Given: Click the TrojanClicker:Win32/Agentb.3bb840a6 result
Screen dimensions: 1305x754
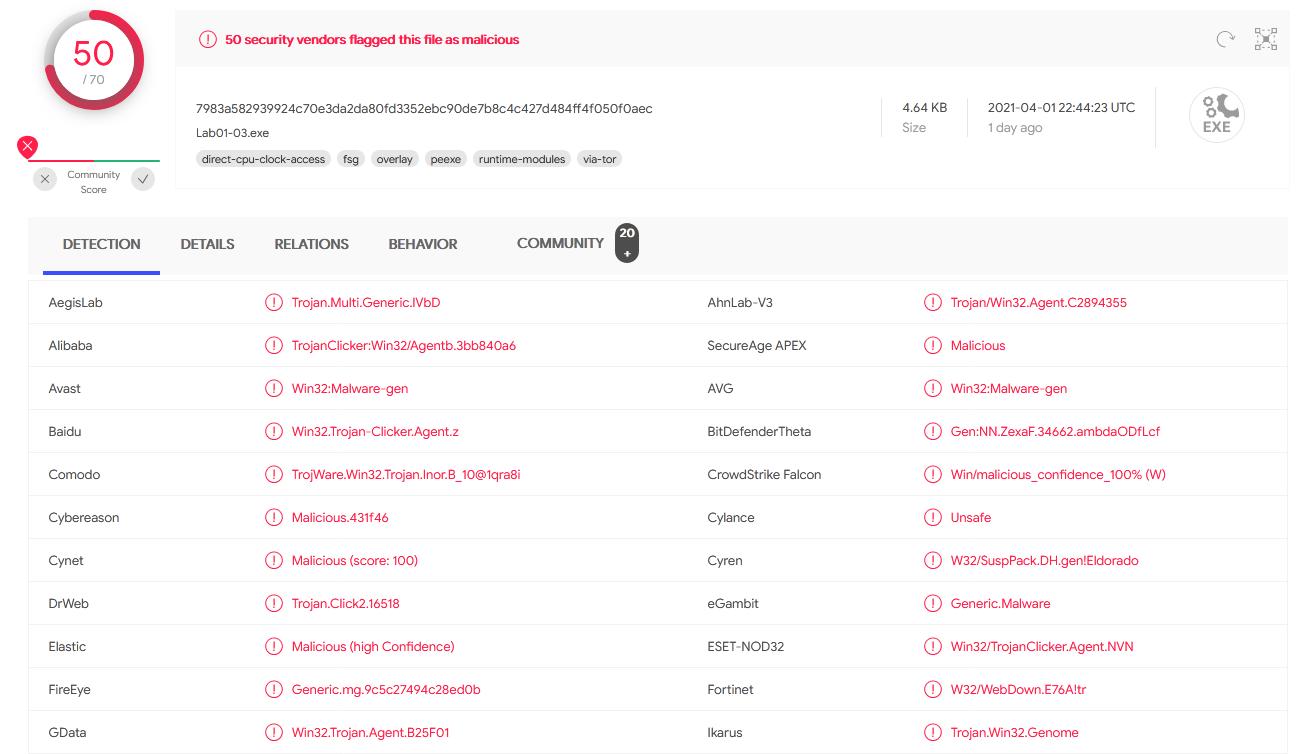Looking at the screenshot, I should 404,345.
